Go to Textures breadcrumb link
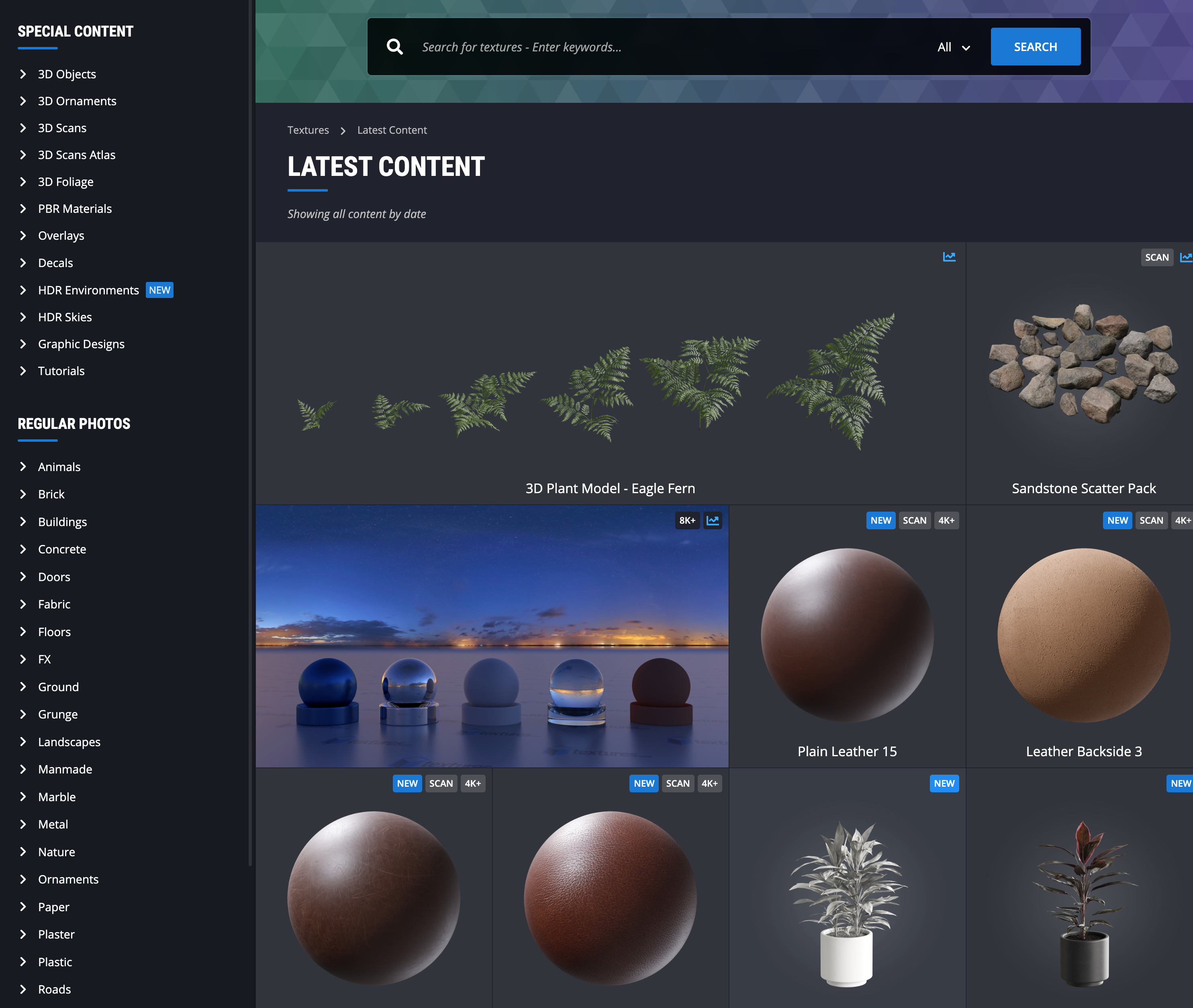The height and width of the screenshot is (1008, 1193). (x=308, y=130)
